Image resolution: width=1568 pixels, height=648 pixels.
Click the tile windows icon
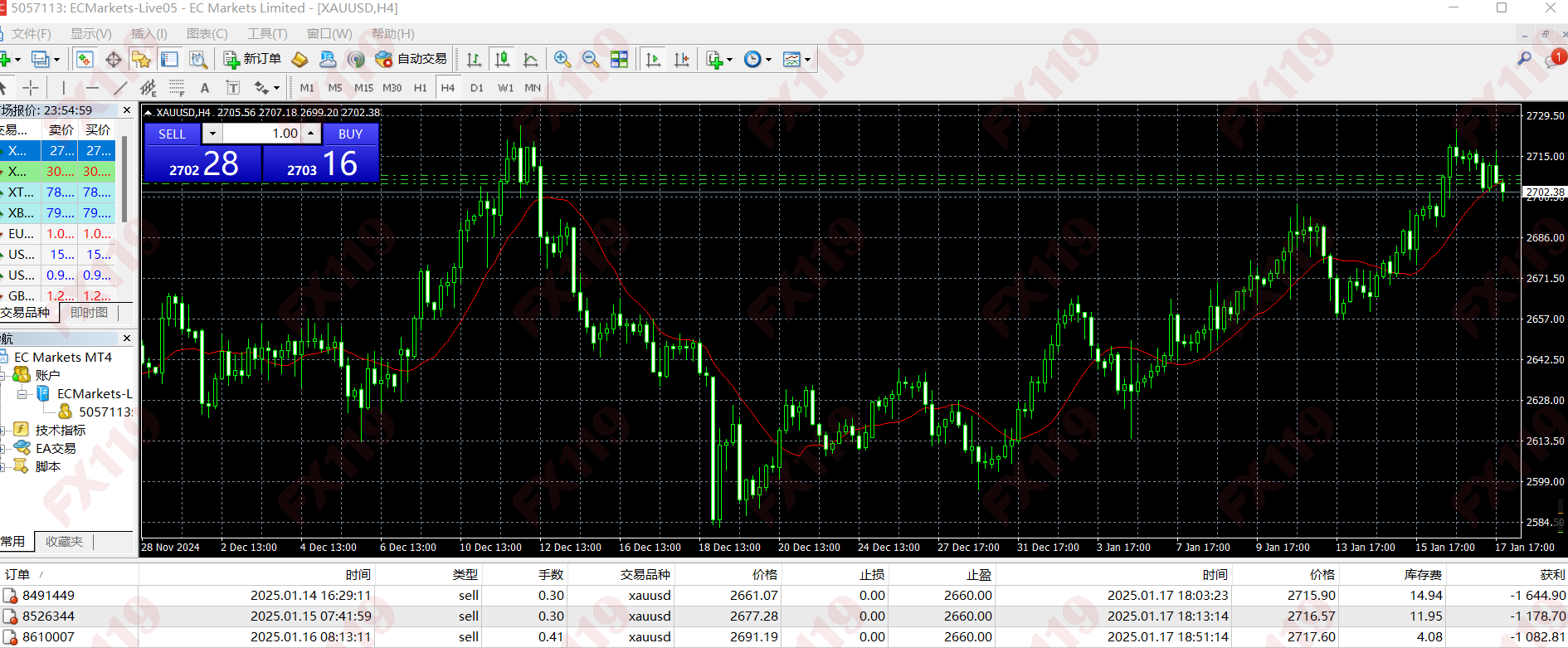pos(619,59)
